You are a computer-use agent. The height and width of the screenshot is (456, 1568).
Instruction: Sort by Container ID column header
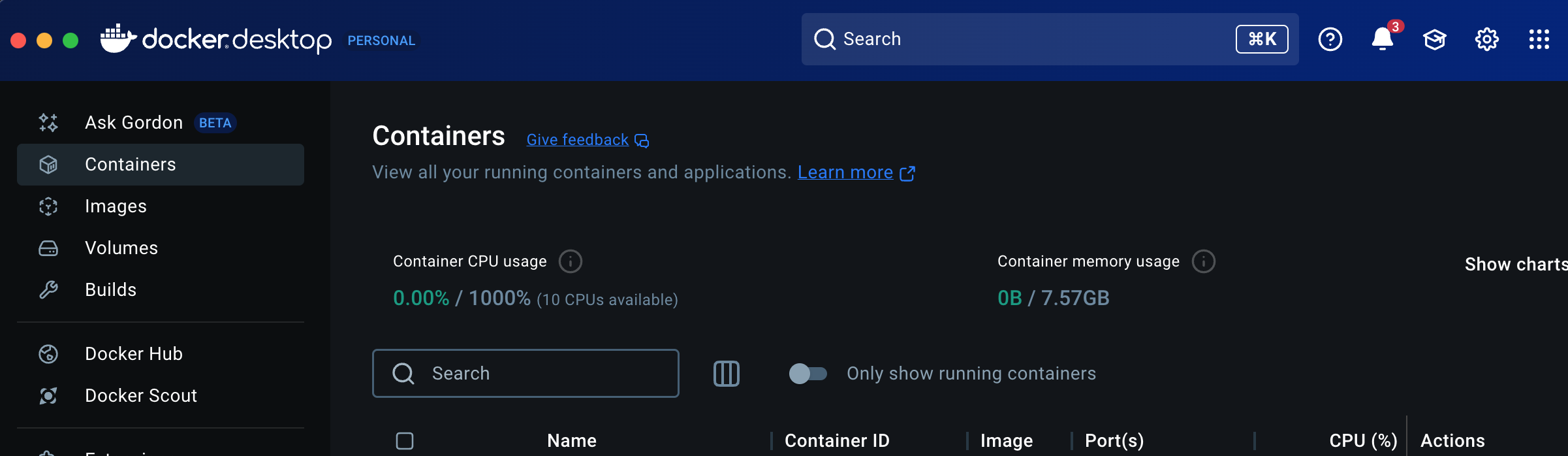click(837, 441)
